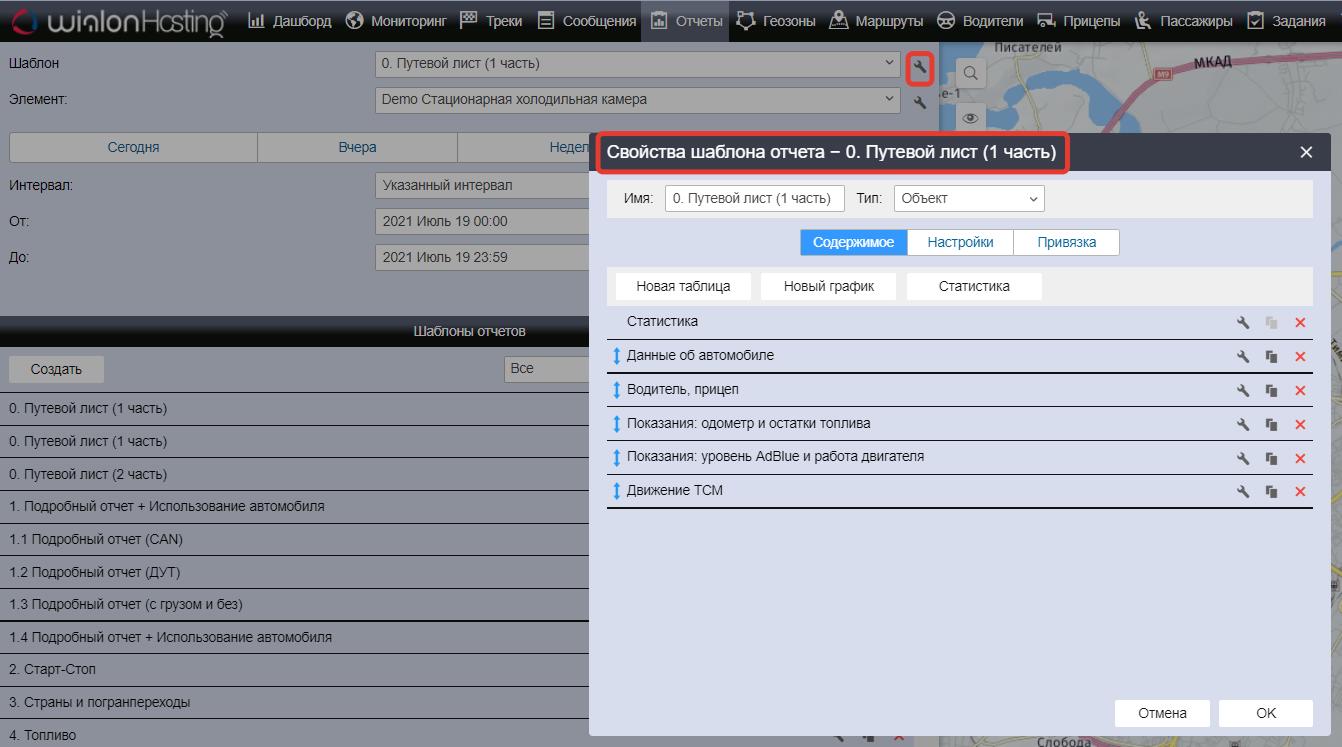The height and width of the screenshot is (747, 1342).
Task: Open the Прицепы menu
Action: [x=1078, y=20]
